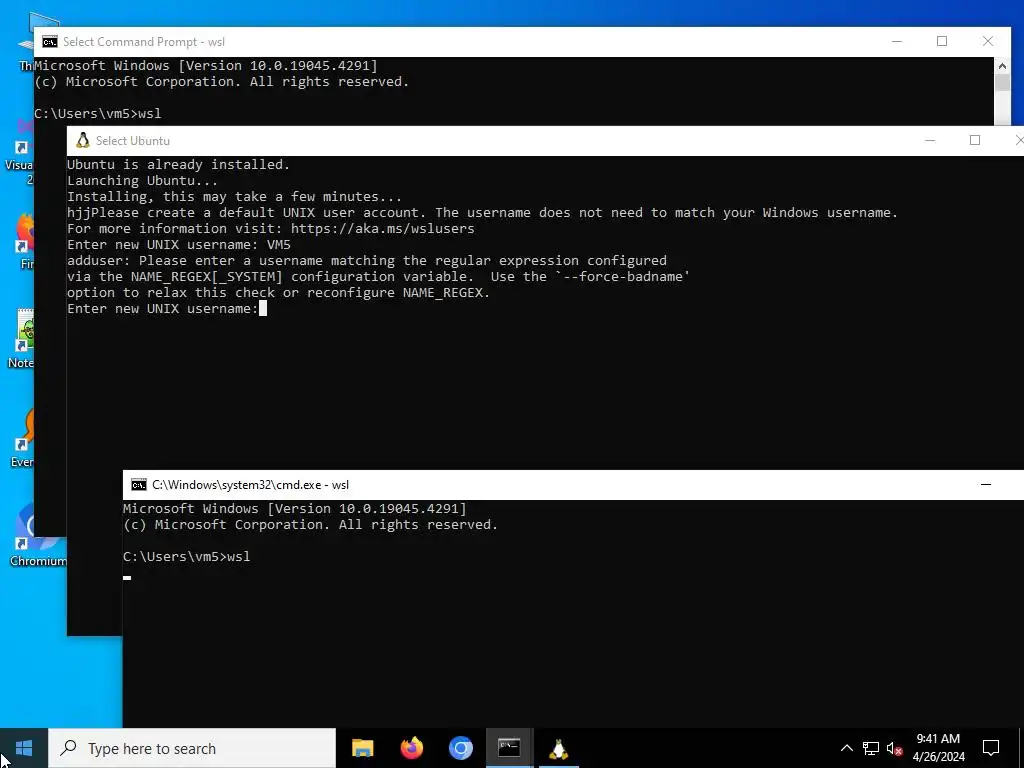This screenshot has width=1024, height=768.
Task: Click the NAME_REGEX[_SYSTEM] configuration text
Action: click(x=206, y=276)
